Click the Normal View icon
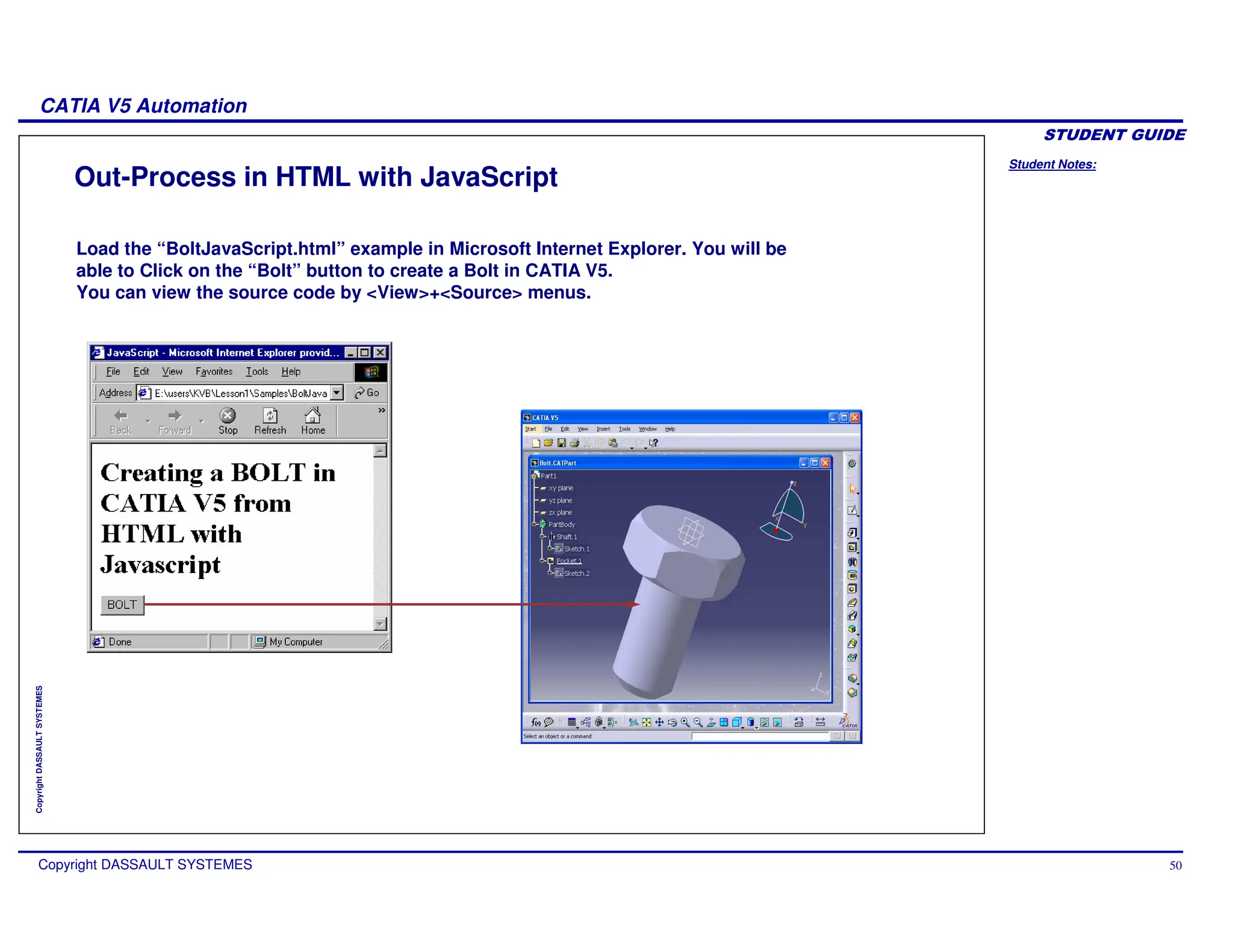1233x952 pixels. click(x=711, y=722)
